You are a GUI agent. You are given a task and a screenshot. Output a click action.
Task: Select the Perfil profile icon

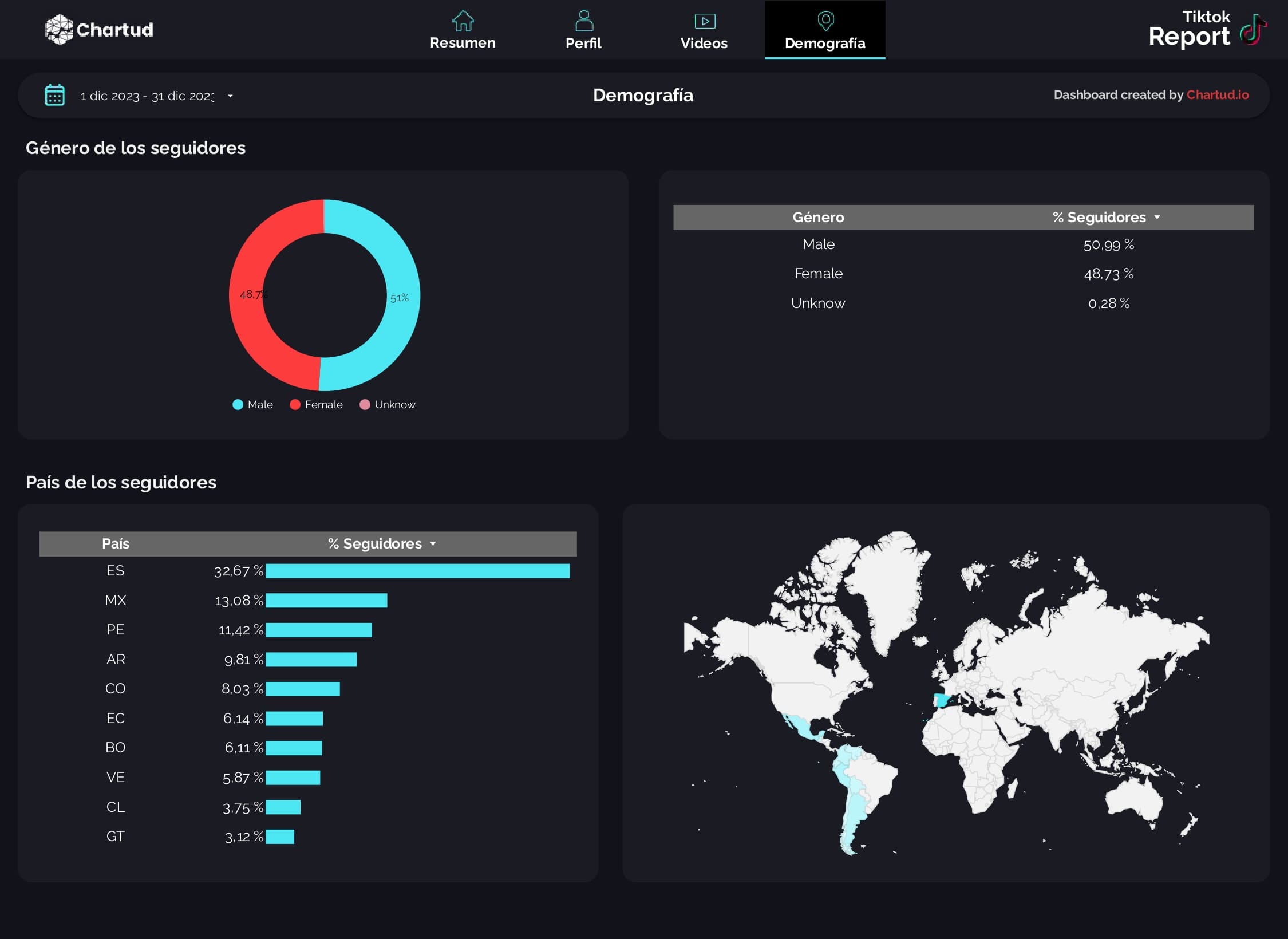(583, 21)
